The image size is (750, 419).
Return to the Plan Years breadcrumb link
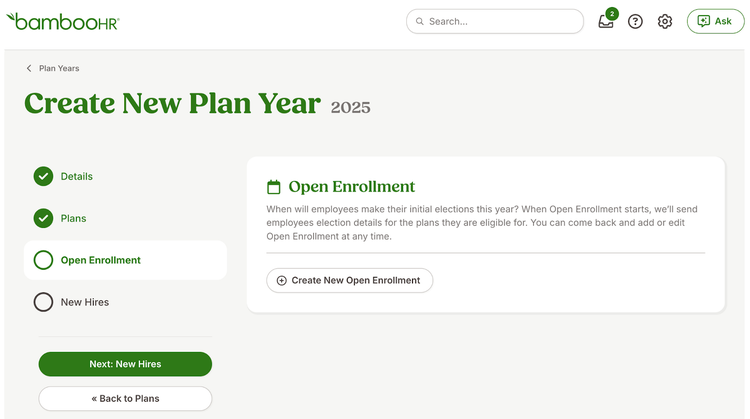[x=59, y=68]
